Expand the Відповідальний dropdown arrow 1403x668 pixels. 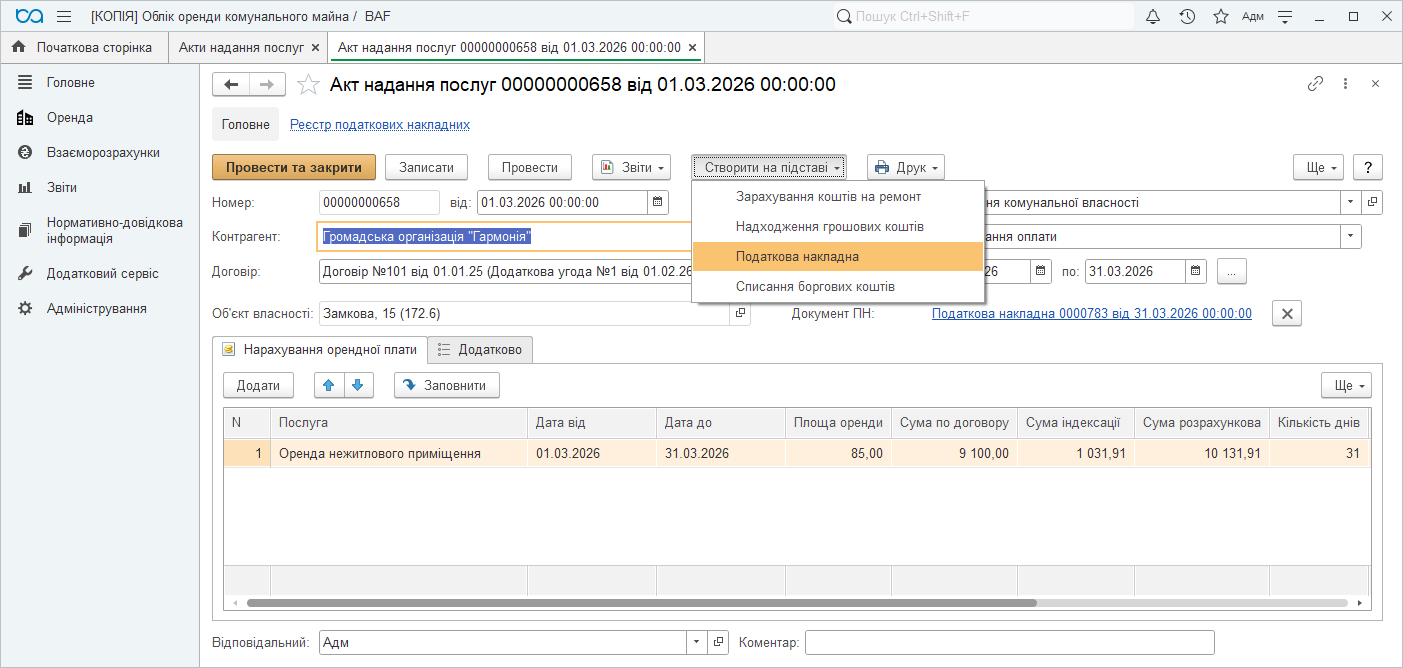[696, 642]
